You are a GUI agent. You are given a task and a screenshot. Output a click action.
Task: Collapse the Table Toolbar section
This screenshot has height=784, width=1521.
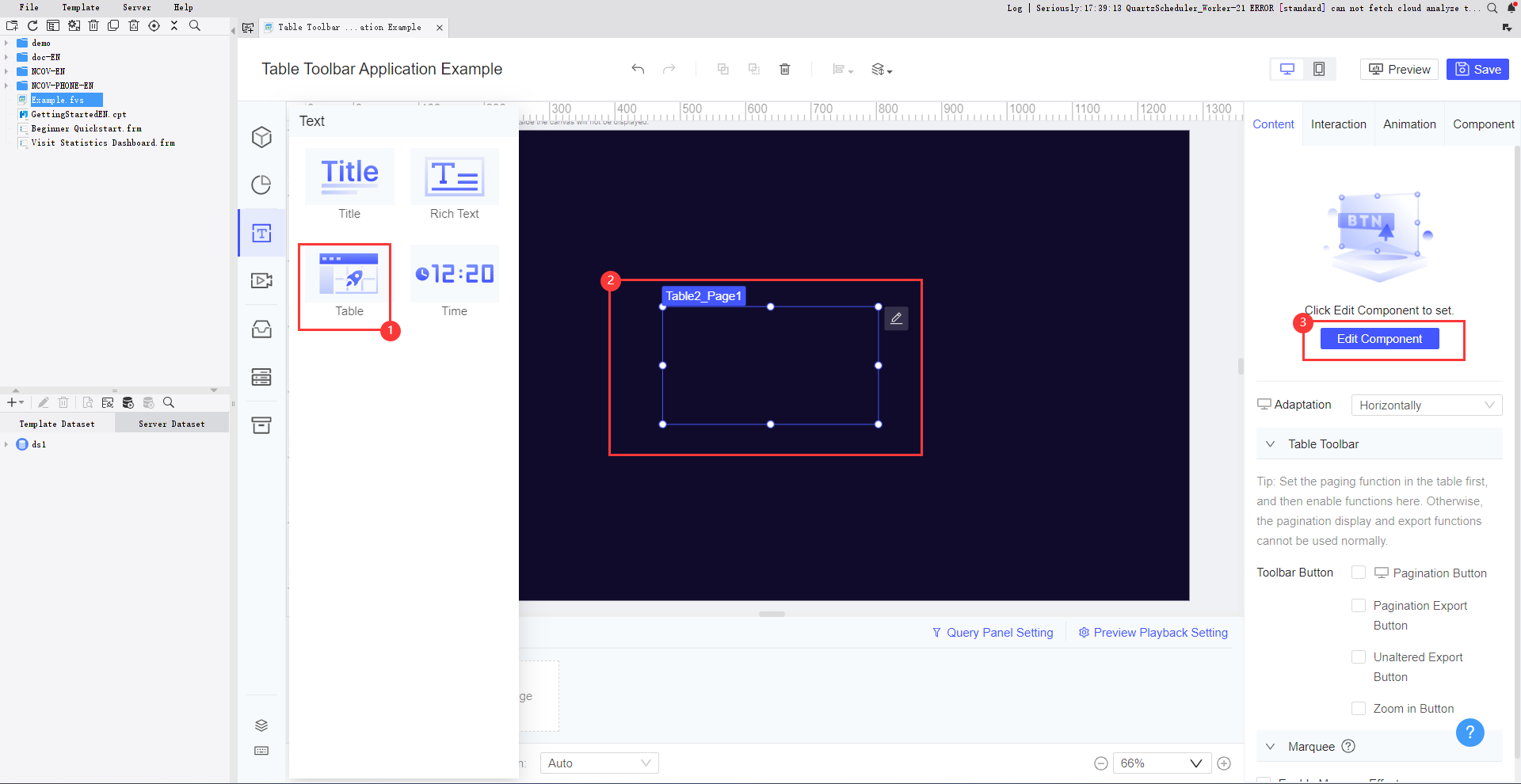pos(1270,444)
